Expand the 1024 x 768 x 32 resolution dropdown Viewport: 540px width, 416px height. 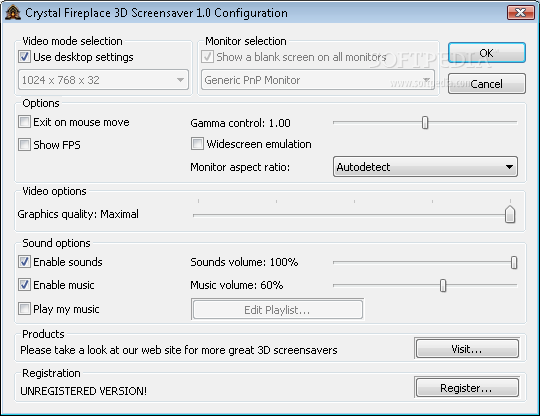(103, 80)
